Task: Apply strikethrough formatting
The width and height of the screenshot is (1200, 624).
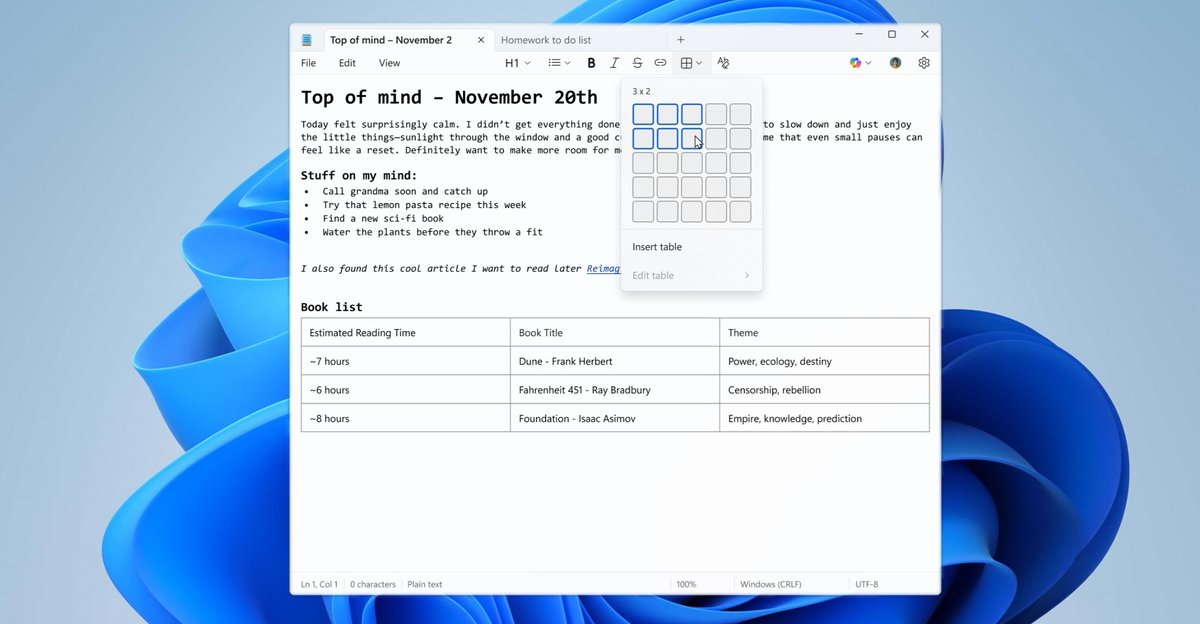Action: (x=637, y=62)
